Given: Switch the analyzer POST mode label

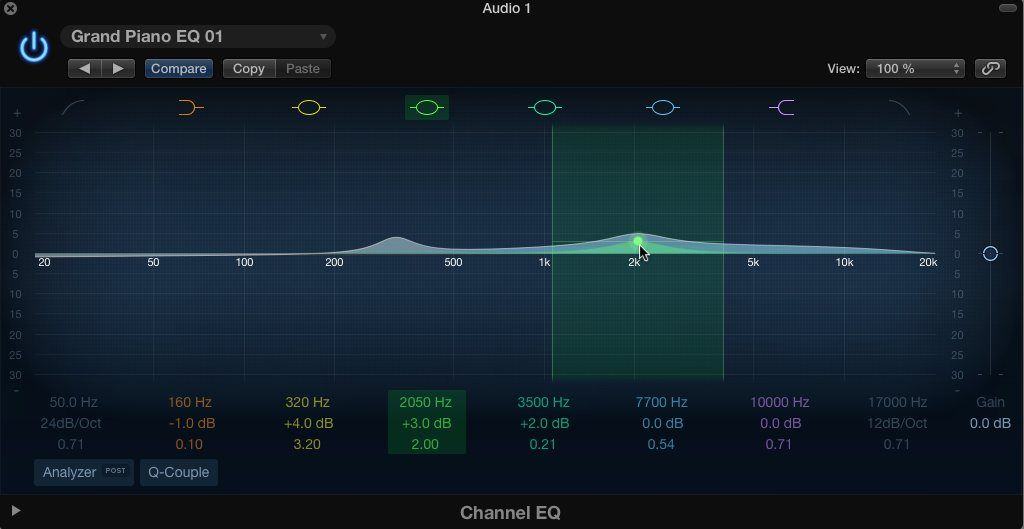Looking at the screenshot, I should coord(116,470).
